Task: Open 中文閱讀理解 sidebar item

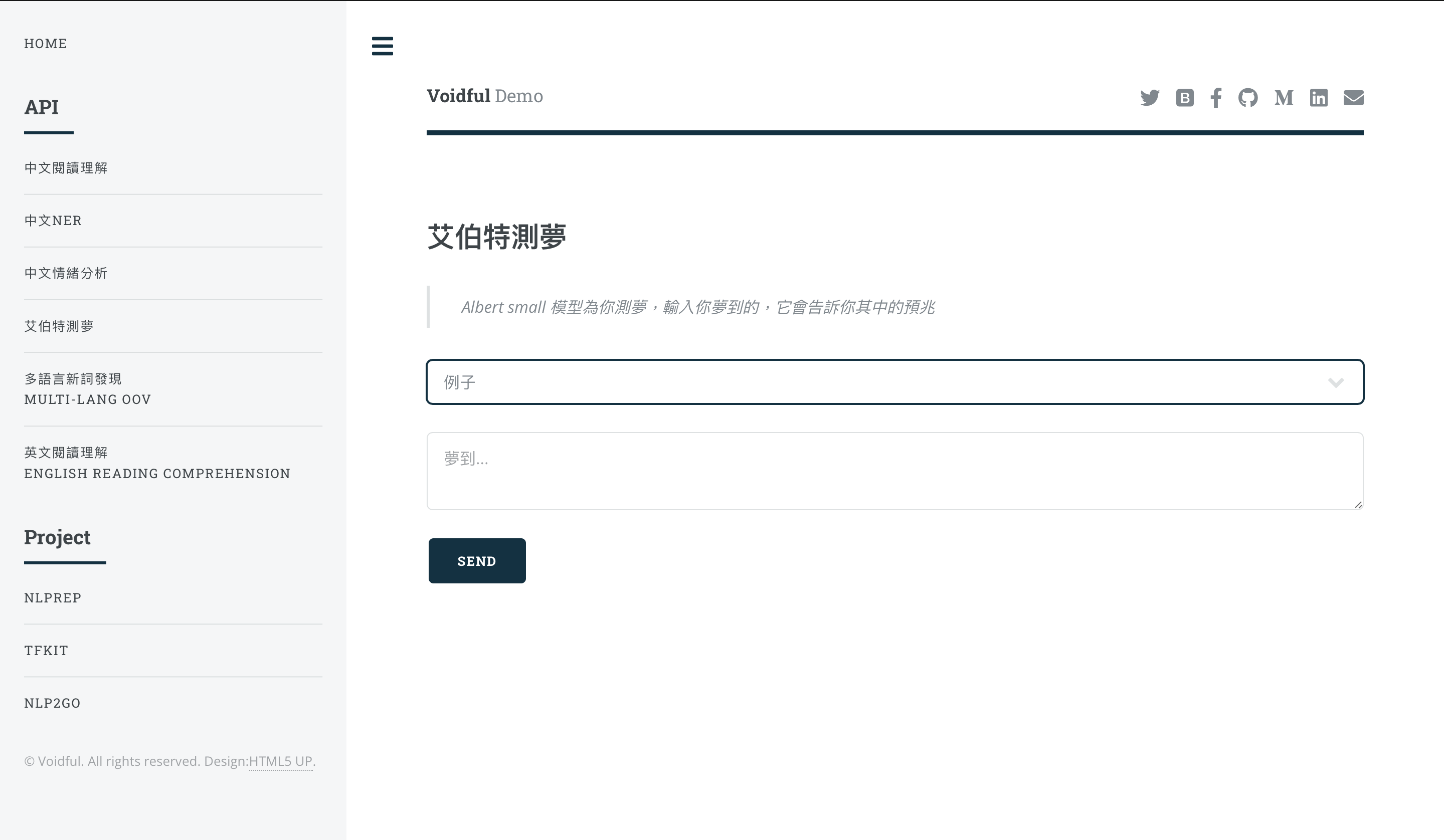Action: (x=66, y=168)
